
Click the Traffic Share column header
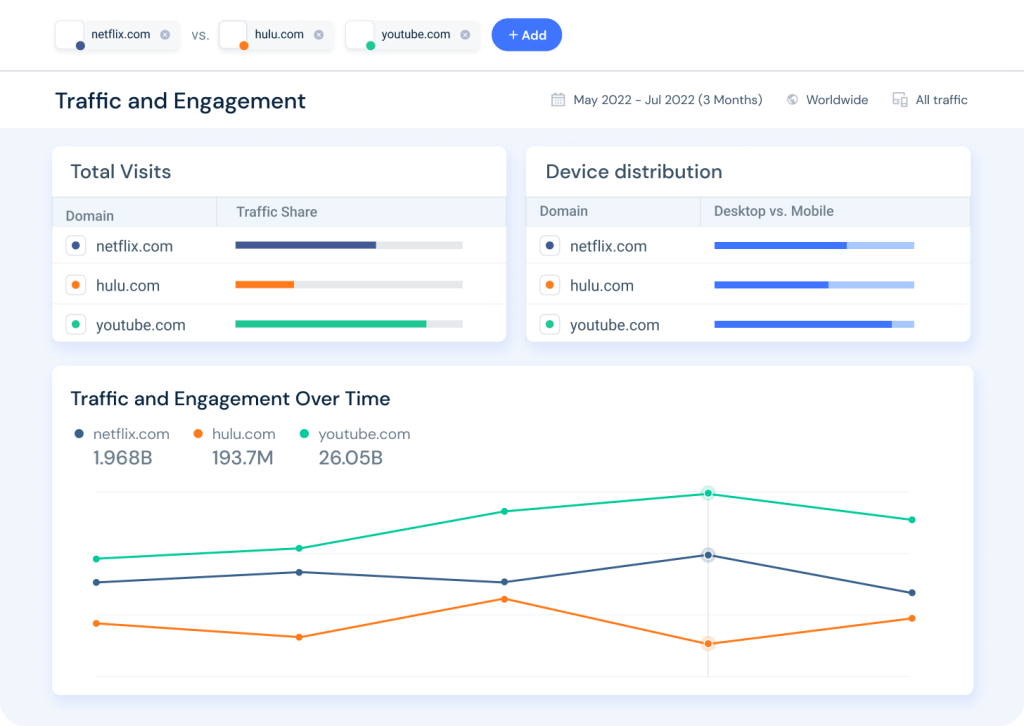coord(276,212)
